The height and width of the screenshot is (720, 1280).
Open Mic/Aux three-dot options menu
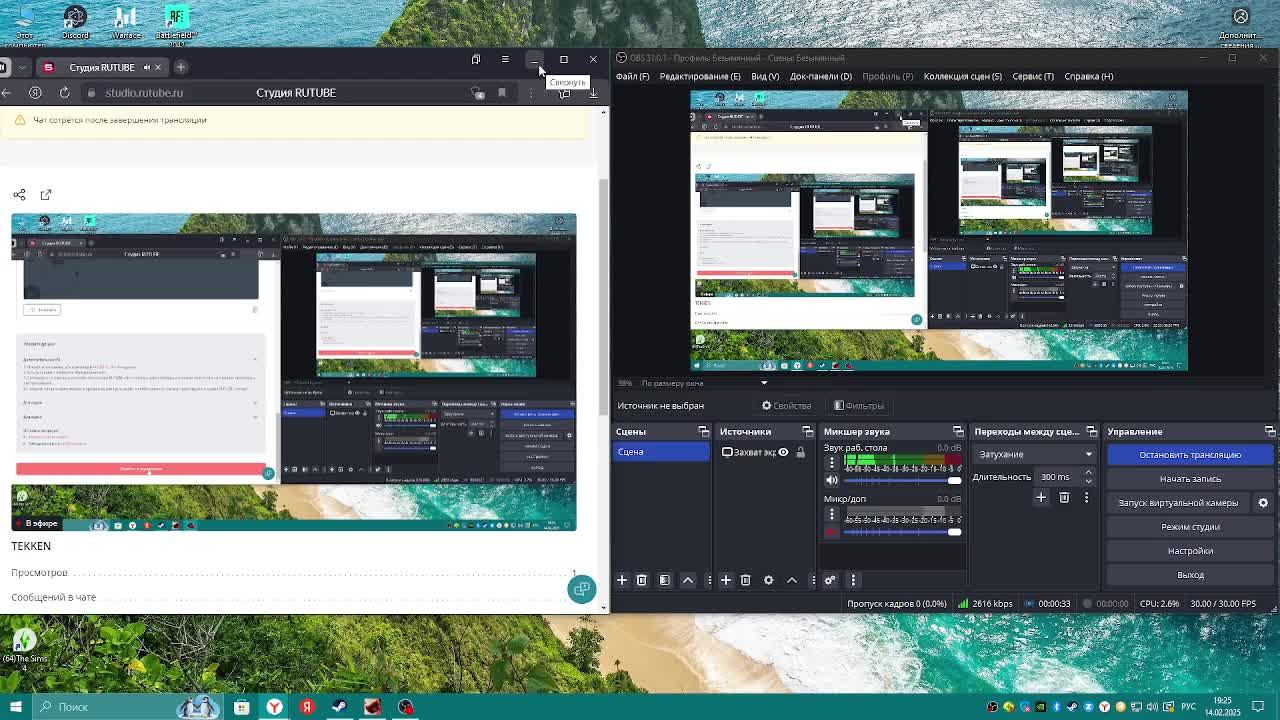(831, 514)
